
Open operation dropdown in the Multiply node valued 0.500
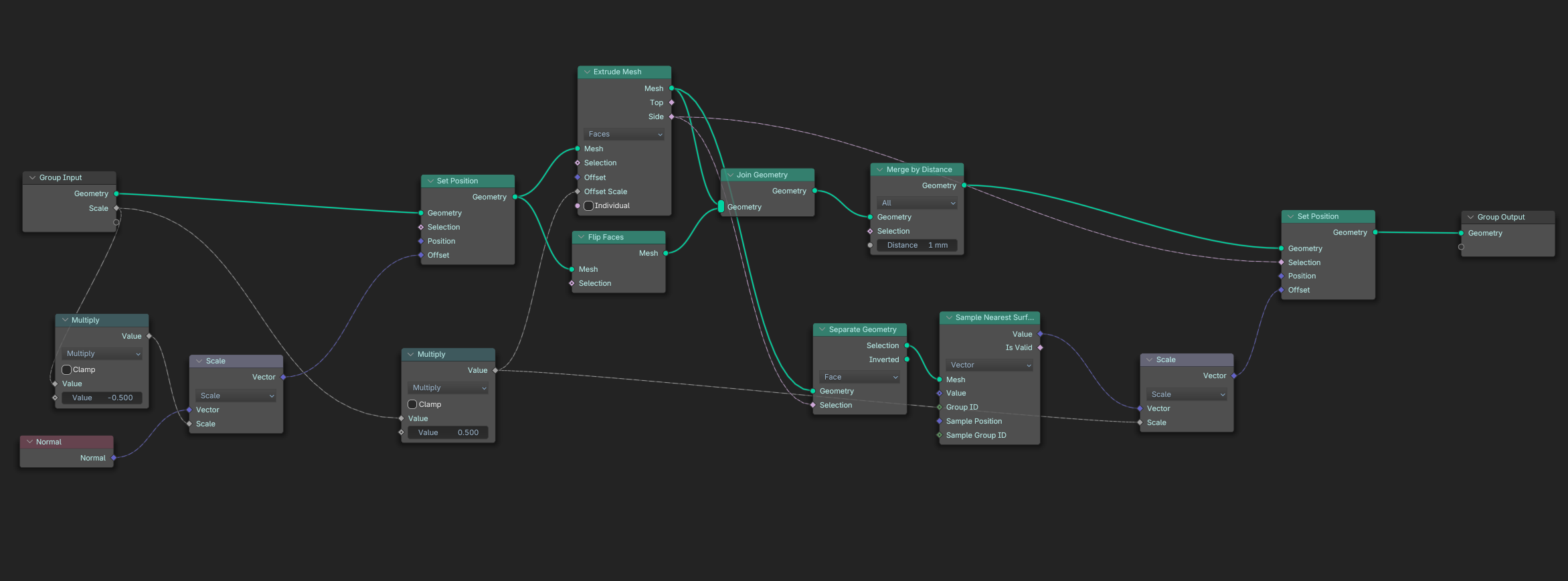[x=448, y=388]
